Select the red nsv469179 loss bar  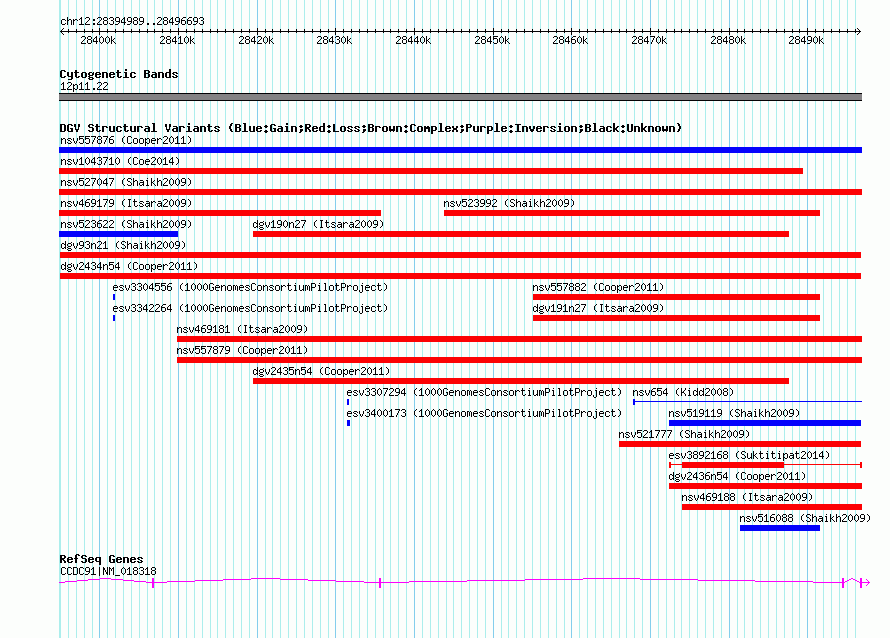(220, 213)
